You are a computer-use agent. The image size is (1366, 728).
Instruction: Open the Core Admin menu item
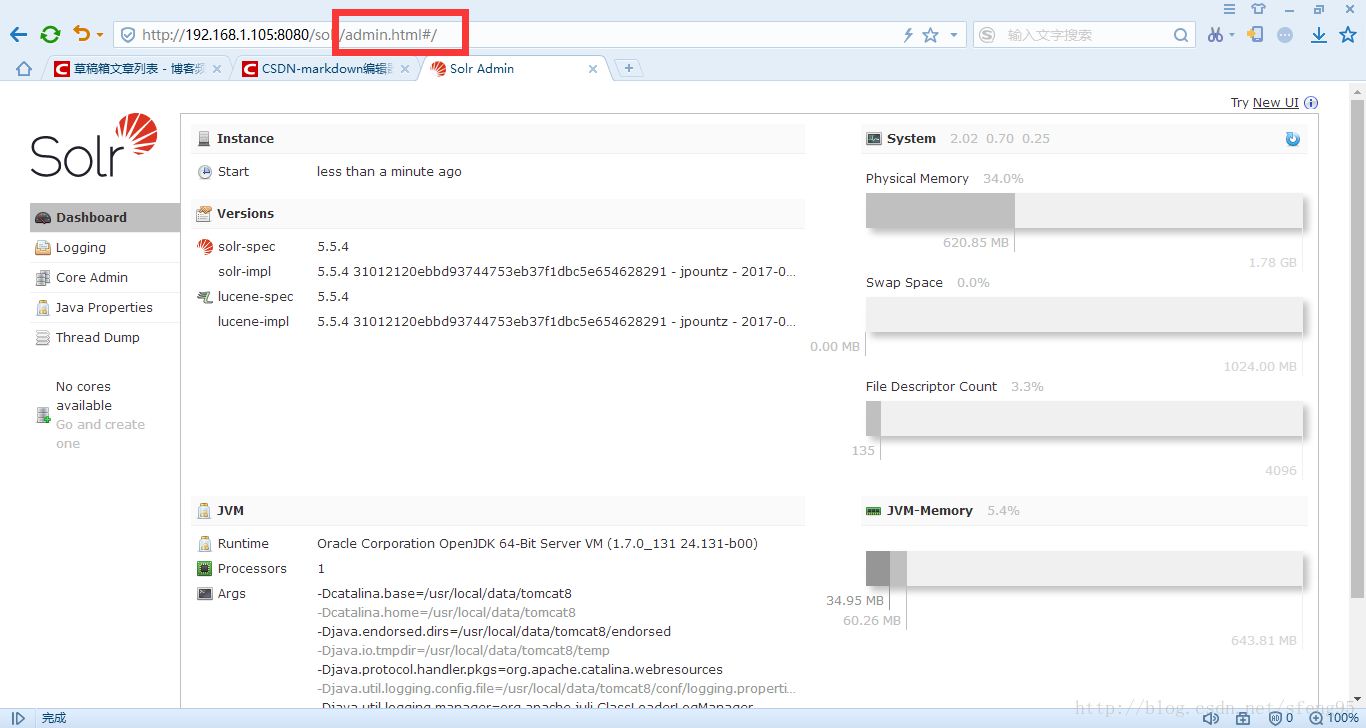(x=105, y=277)
